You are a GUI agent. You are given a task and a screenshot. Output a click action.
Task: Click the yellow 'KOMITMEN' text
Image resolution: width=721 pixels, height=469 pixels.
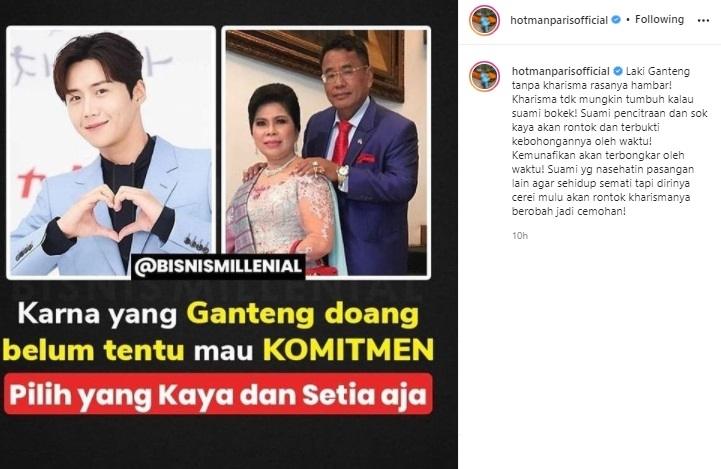coord(349,350)
